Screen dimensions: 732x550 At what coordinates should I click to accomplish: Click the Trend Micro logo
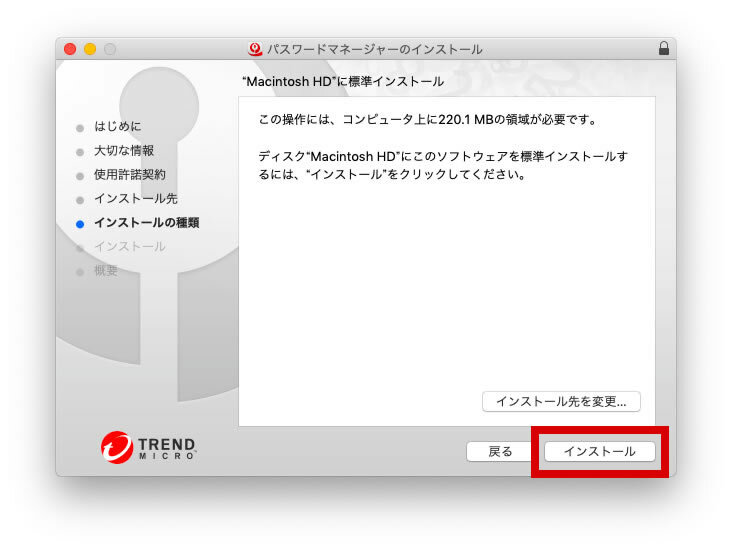[x=148, y=447]
